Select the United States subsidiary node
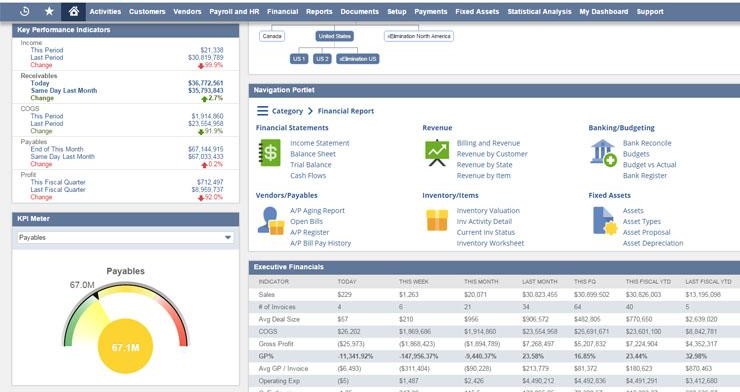Screen dimensions: 740x392 (x=335, y=36)
